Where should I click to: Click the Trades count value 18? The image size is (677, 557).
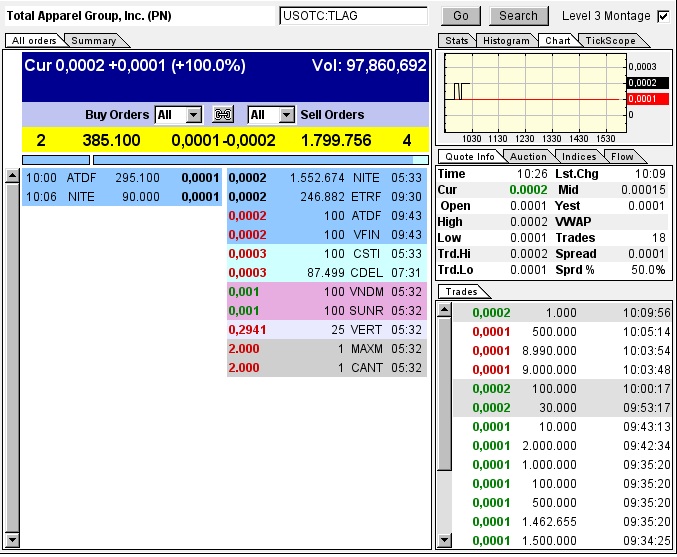(658, 237)
